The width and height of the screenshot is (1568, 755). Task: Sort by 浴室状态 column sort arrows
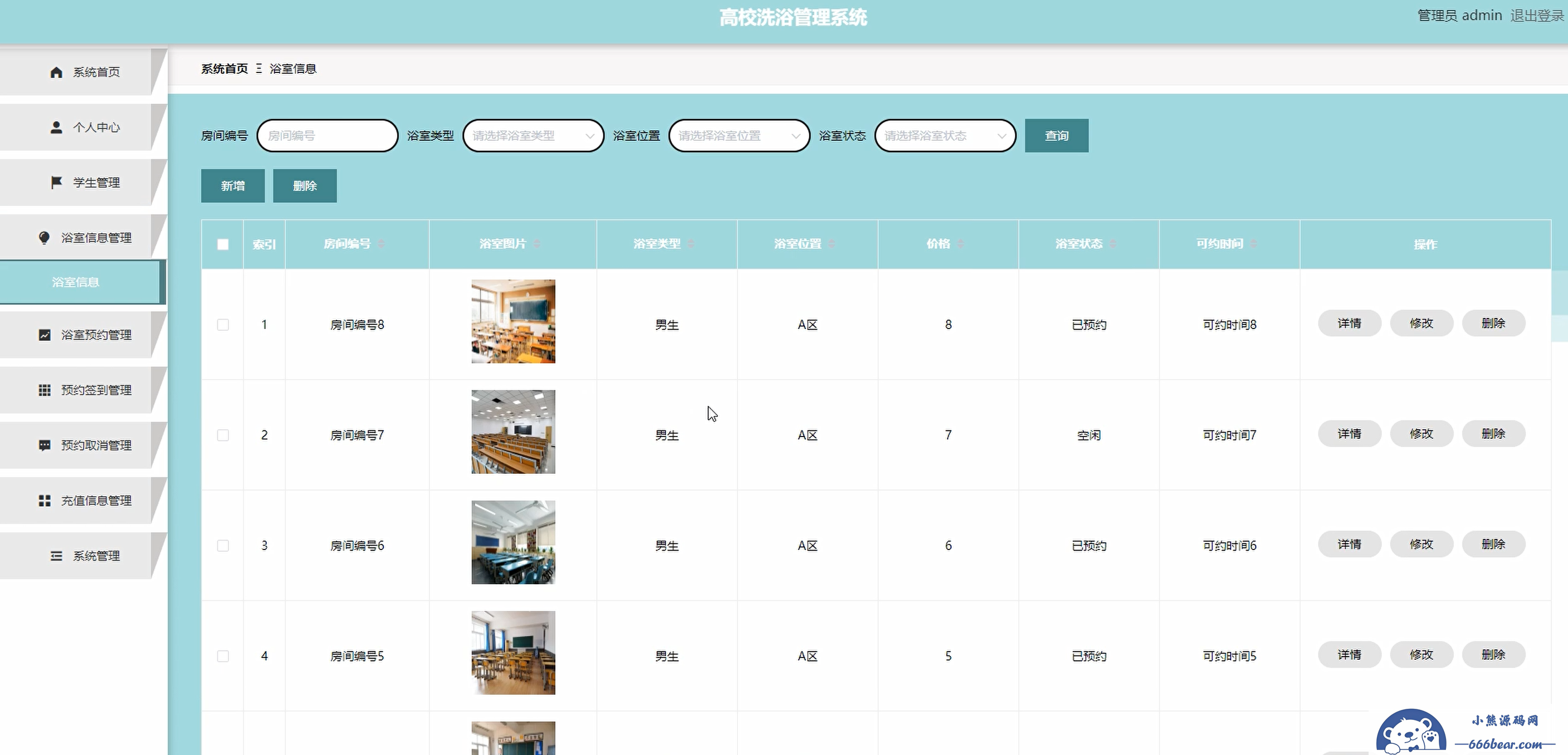pyautogui.click(x=1113, y=244)
